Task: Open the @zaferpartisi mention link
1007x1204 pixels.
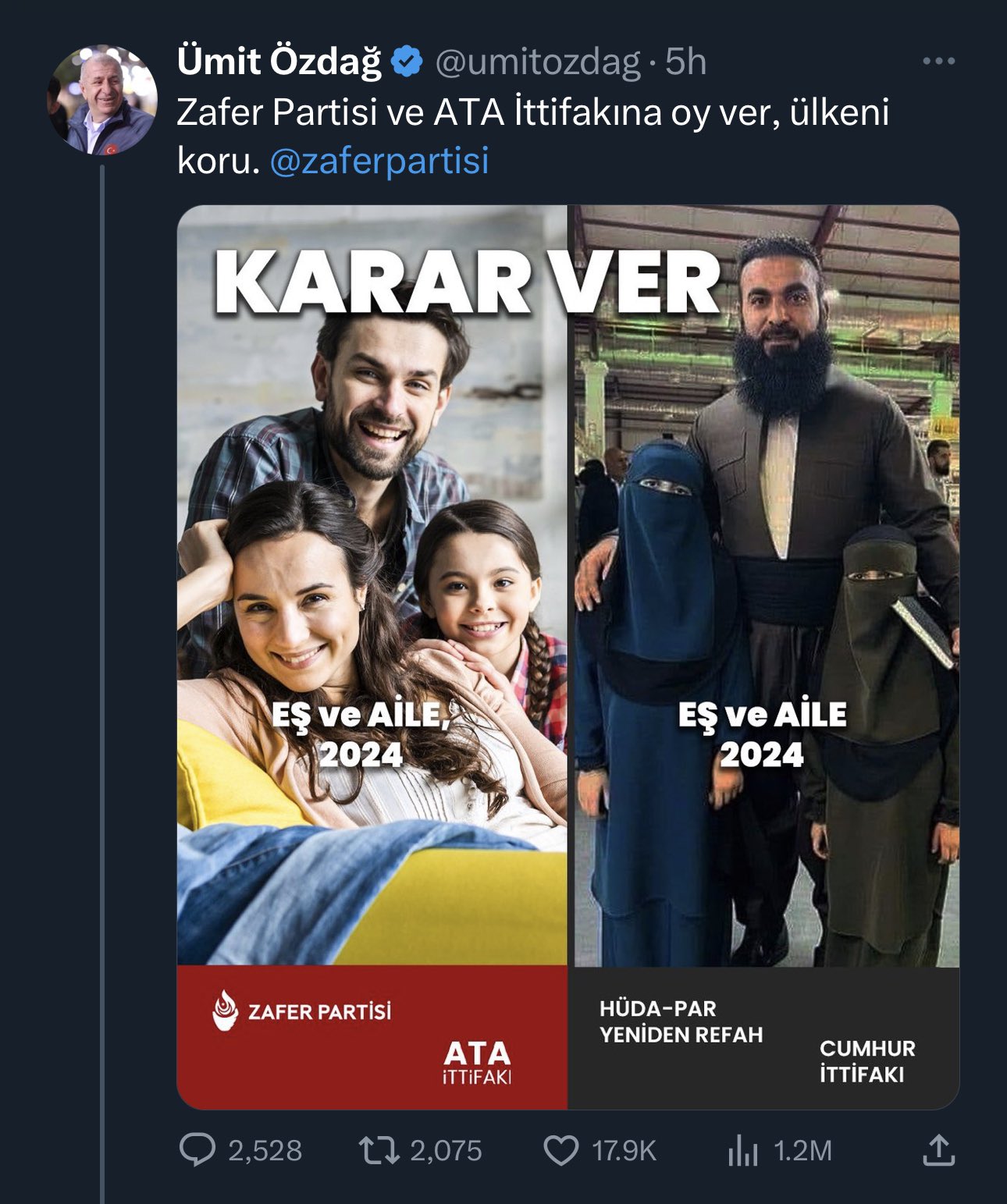Action: 379,161
